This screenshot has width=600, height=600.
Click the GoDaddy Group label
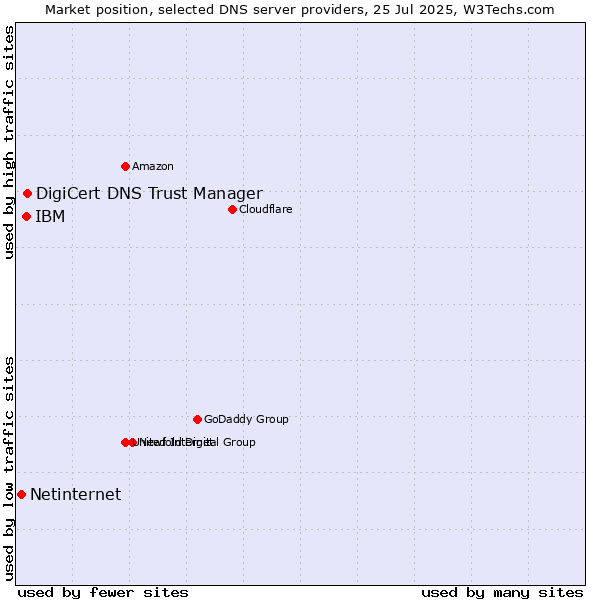click(x=246, y=419)
